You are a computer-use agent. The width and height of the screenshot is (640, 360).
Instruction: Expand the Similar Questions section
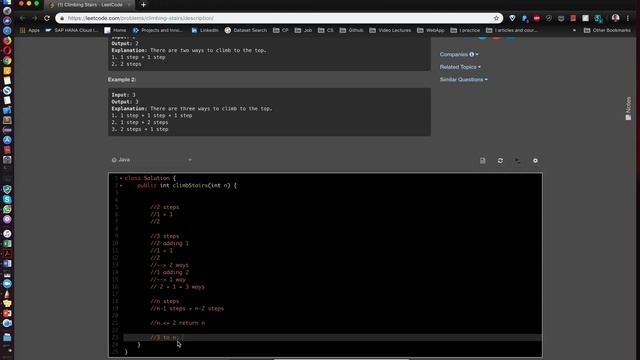[x=463, y=80]
